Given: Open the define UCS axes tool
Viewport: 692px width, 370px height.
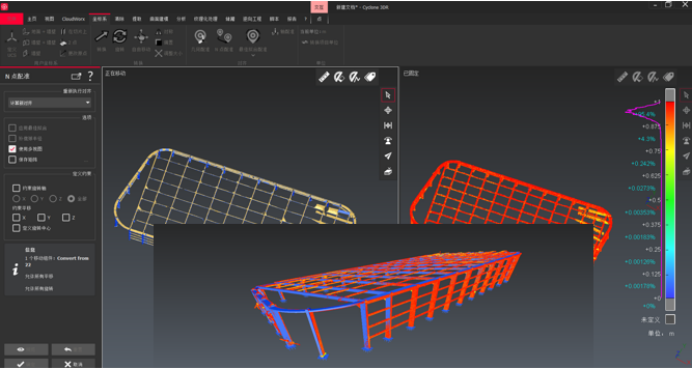Looking at the screenshot, I should [11, 37].
